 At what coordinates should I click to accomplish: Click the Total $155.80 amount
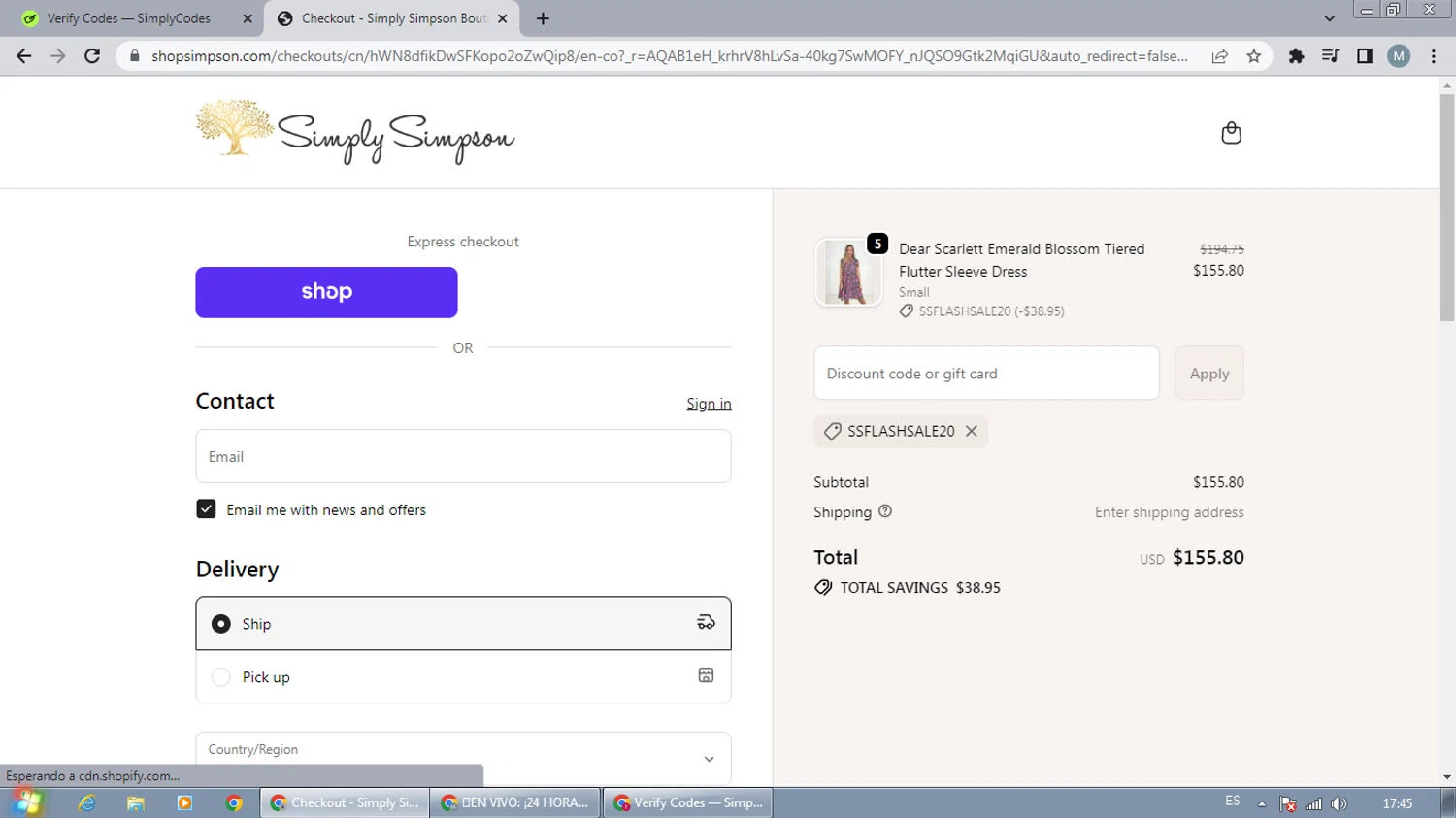click(x=1208, y=558)
